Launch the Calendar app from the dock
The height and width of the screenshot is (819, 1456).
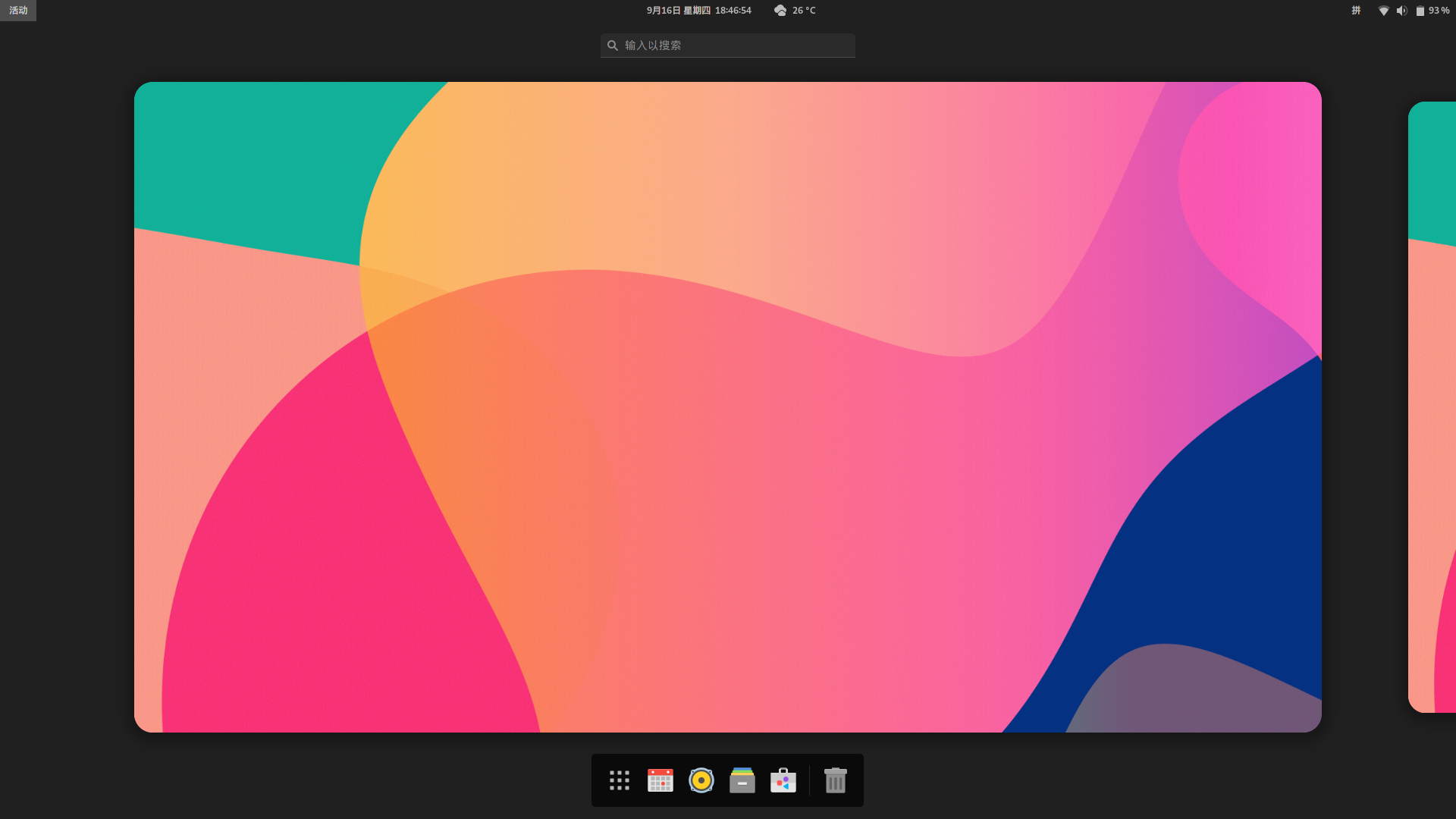660,780
